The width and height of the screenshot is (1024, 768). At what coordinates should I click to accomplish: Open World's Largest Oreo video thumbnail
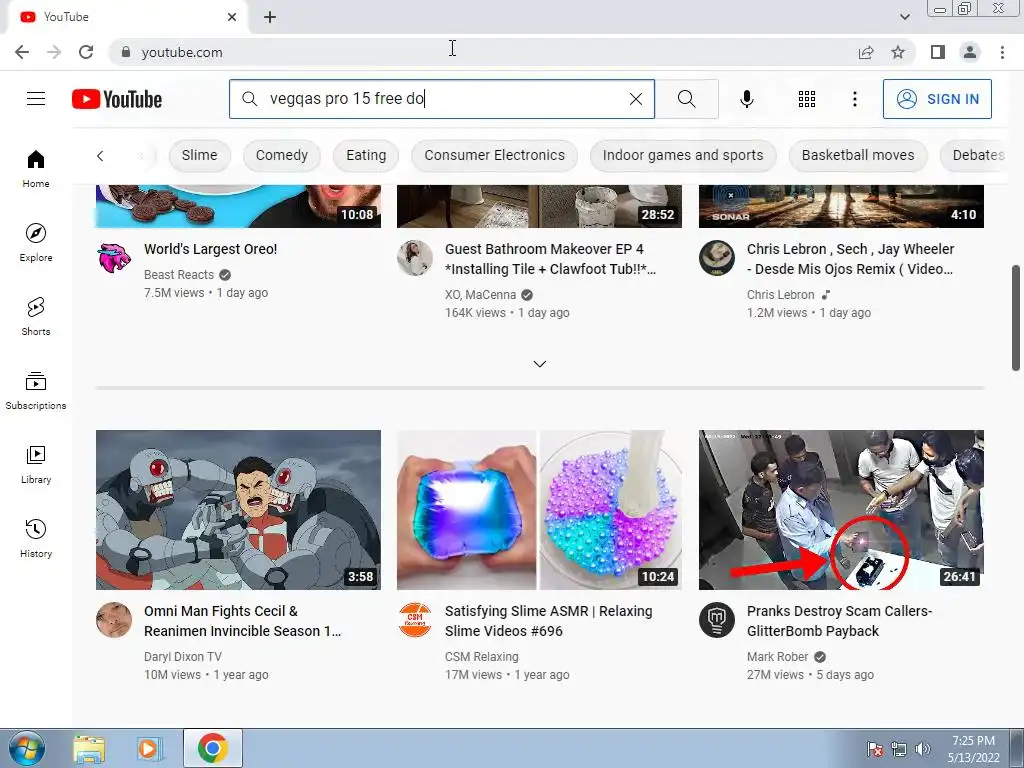coord(238,206)
